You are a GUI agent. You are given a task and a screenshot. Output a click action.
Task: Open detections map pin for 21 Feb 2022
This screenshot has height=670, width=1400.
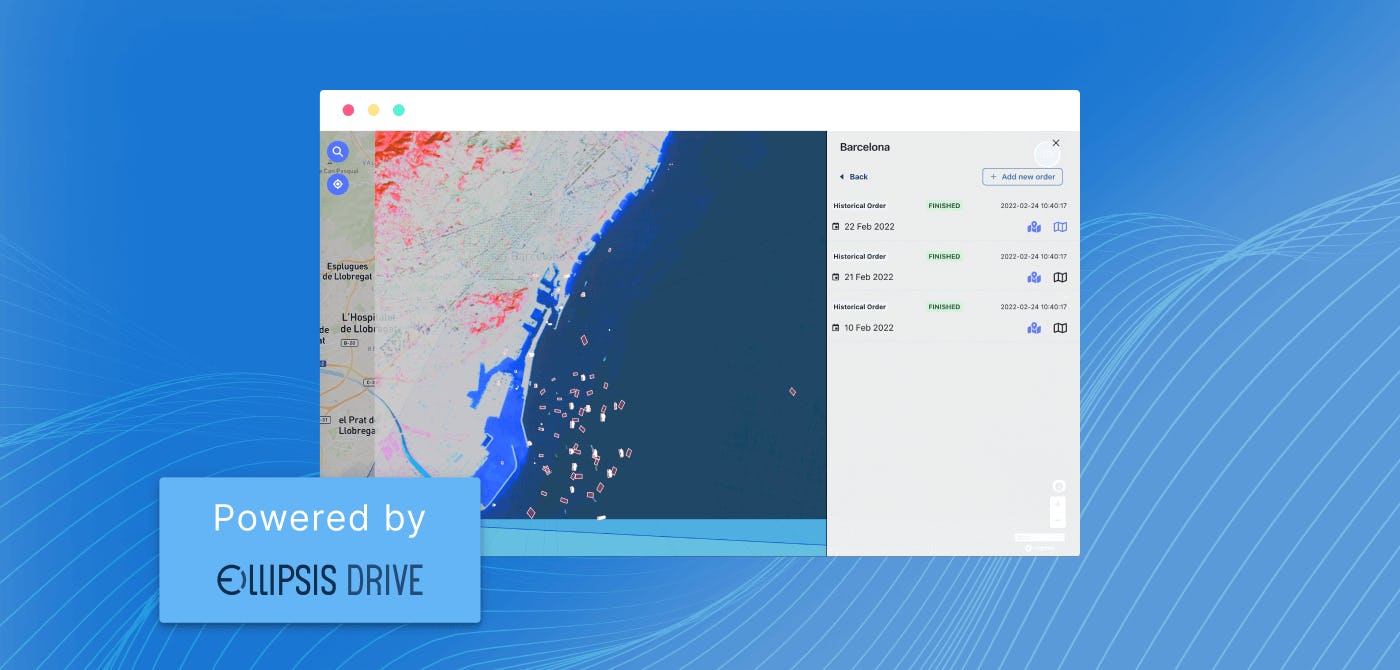[1034, 277]
